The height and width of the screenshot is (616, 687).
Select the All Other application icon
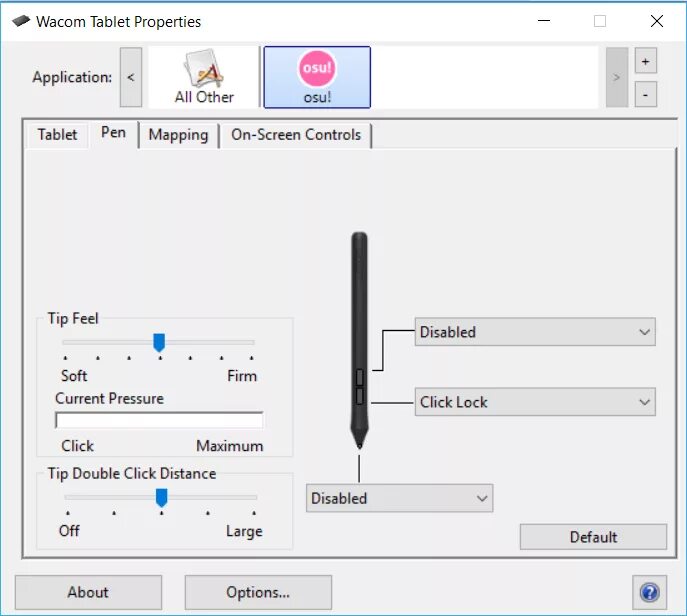(204, 77)
